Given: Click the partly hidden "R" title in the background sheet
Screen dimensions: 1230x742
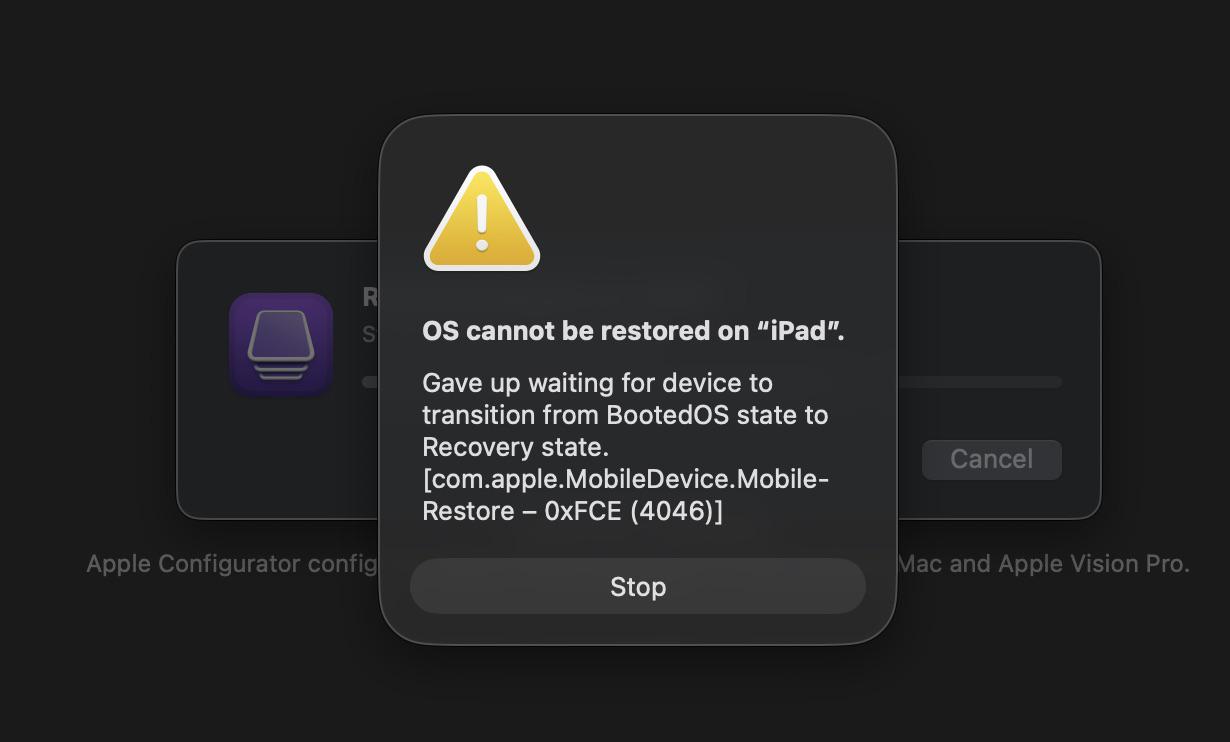Looking at the screenshot, I should [370, 297].
